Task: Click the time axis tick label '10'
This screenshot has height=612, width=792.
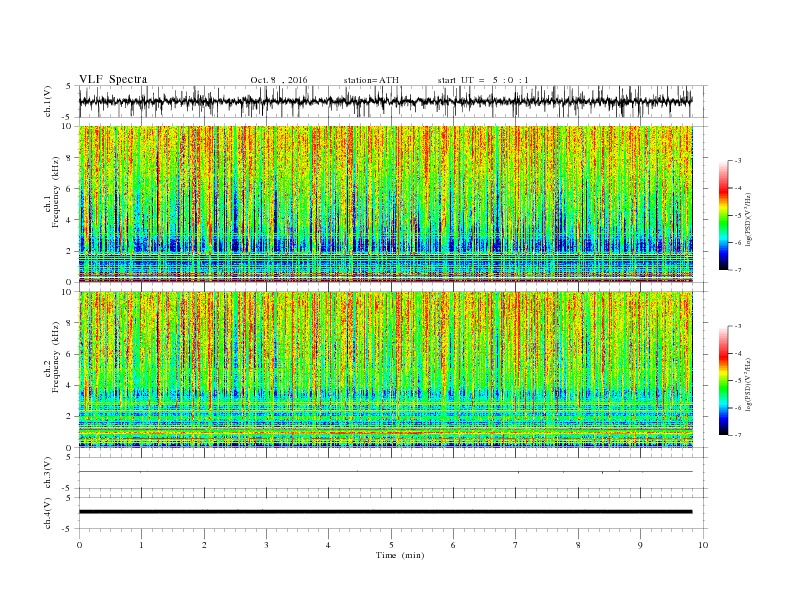Action: pyautogui.click(x=703, y=545)
